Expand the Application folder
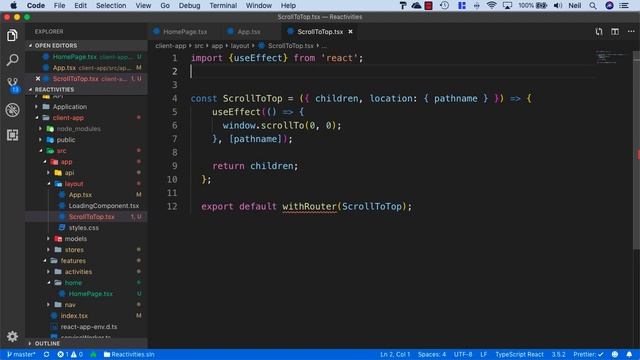The image size is (640, 360). [69, 107]
